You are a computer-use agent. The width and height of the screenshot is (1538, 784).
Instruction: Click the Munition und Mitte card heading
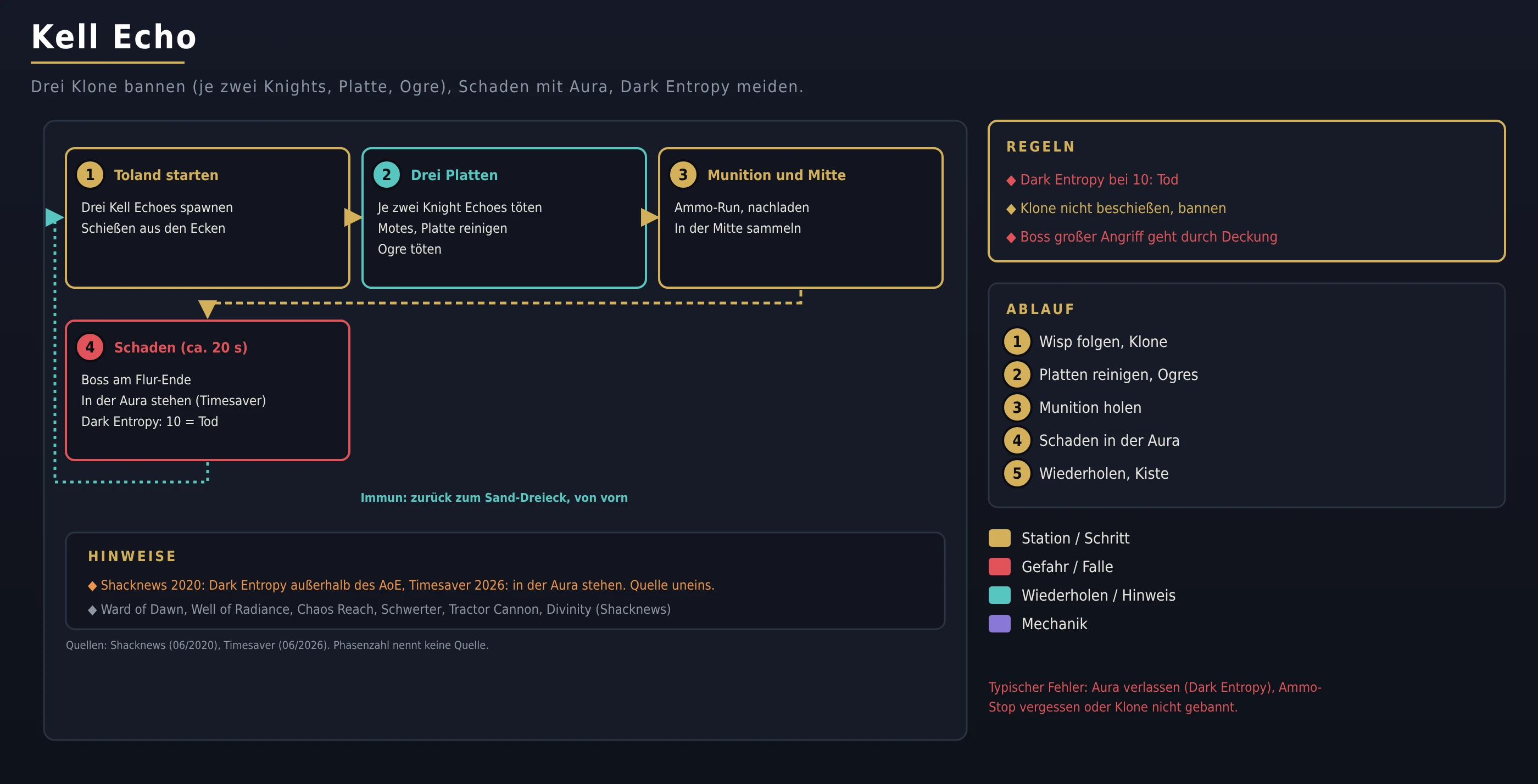coord(776,175)
